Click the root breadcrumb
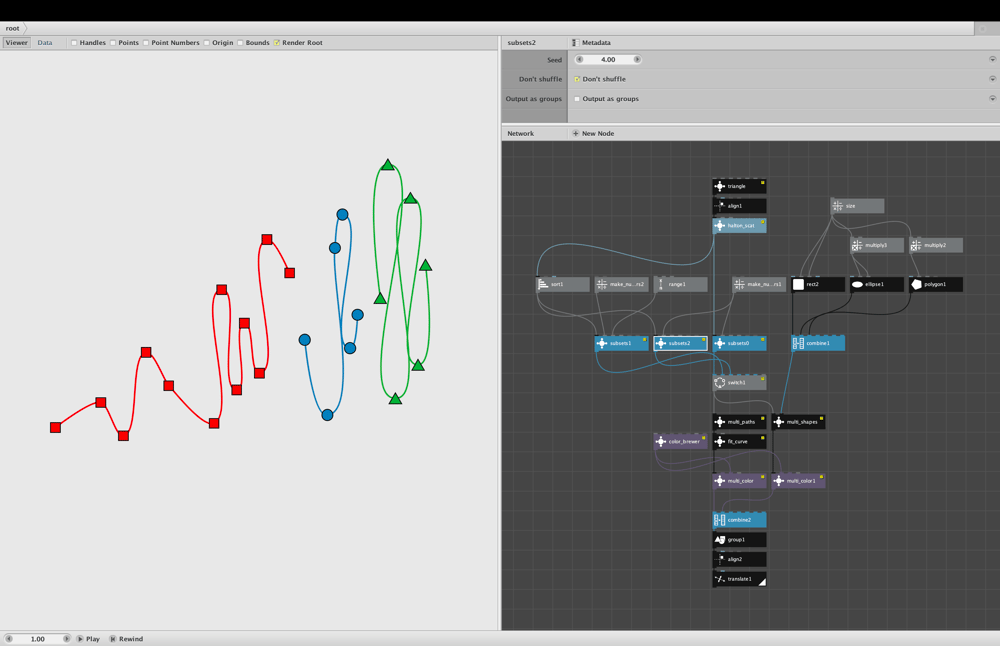Viewport: 1000px width, 646px height. pyautogui.click(x=13, y=28)
